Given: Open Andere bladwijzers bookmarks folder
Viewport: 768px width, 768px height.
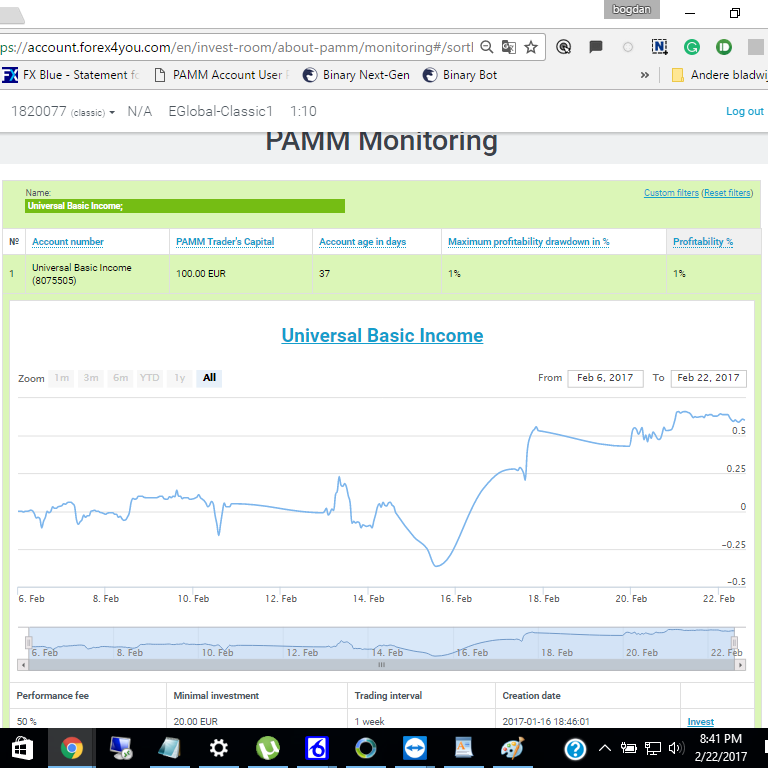Looking at the screenshot, I should 719,75.
